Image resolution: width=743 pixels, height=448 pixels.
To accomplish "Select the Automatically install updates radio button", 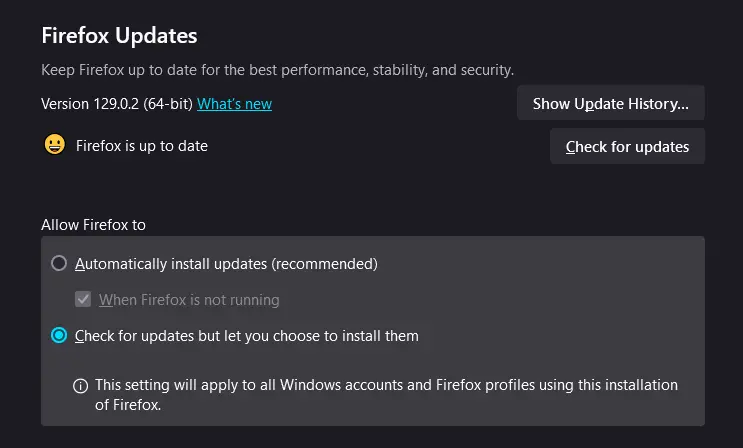I will pos(59,263).
